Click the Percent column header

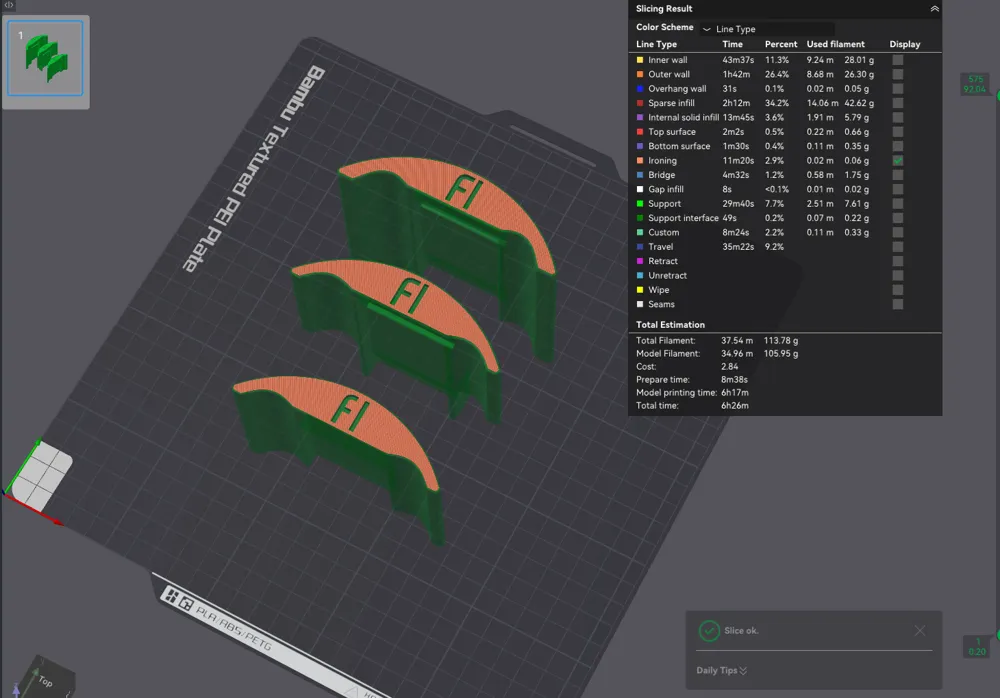point(781,44)
